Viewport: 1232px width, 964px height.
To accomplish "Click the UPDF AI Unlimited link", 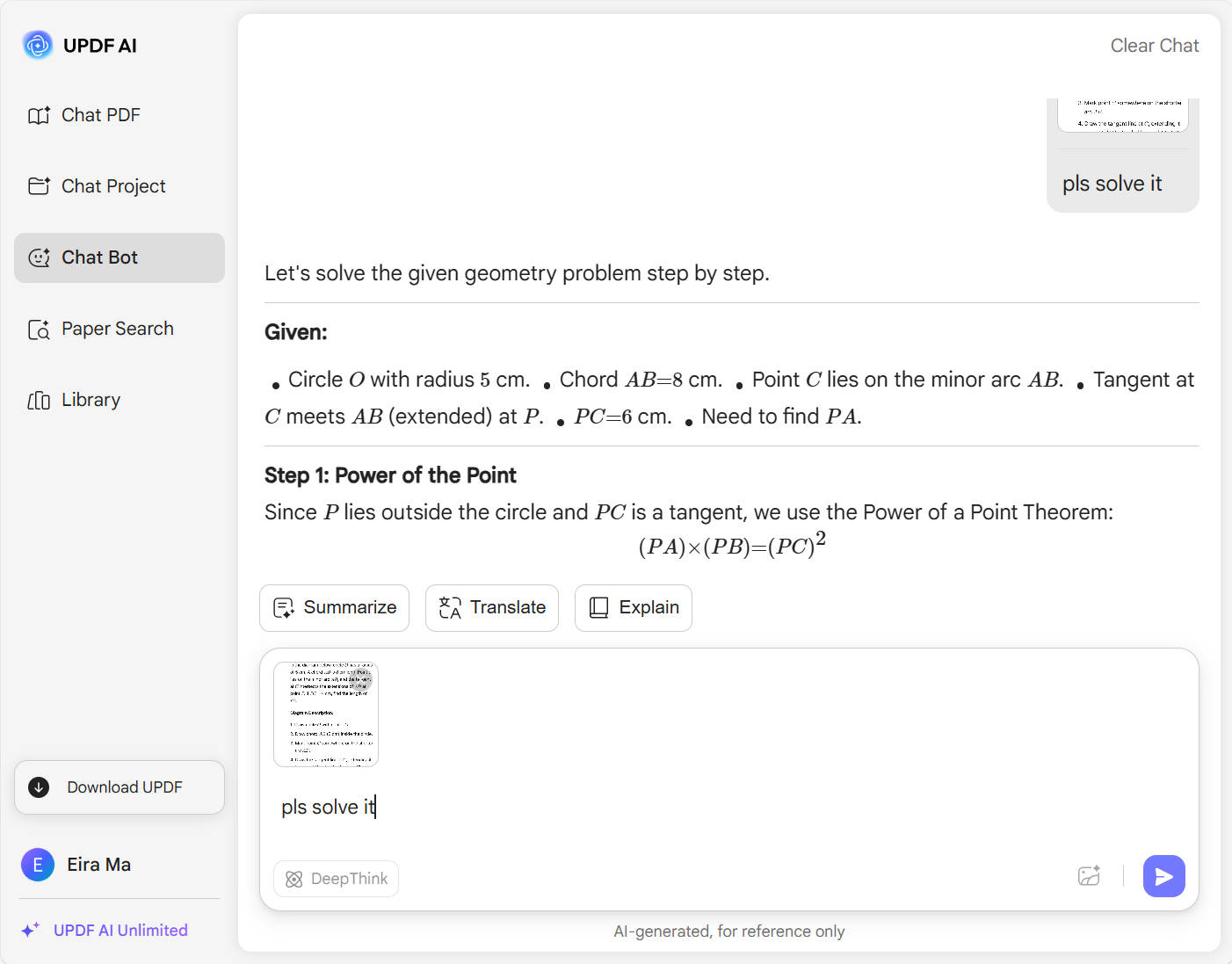I will [120, 930].
